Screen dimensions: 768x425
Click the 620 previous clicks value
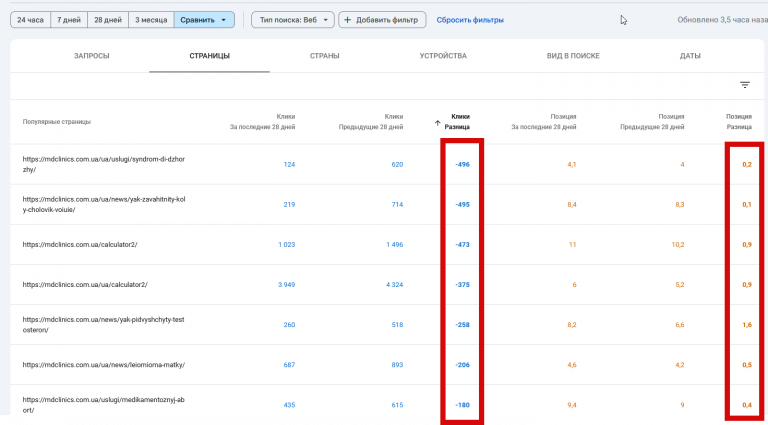(x=397, y=165)
